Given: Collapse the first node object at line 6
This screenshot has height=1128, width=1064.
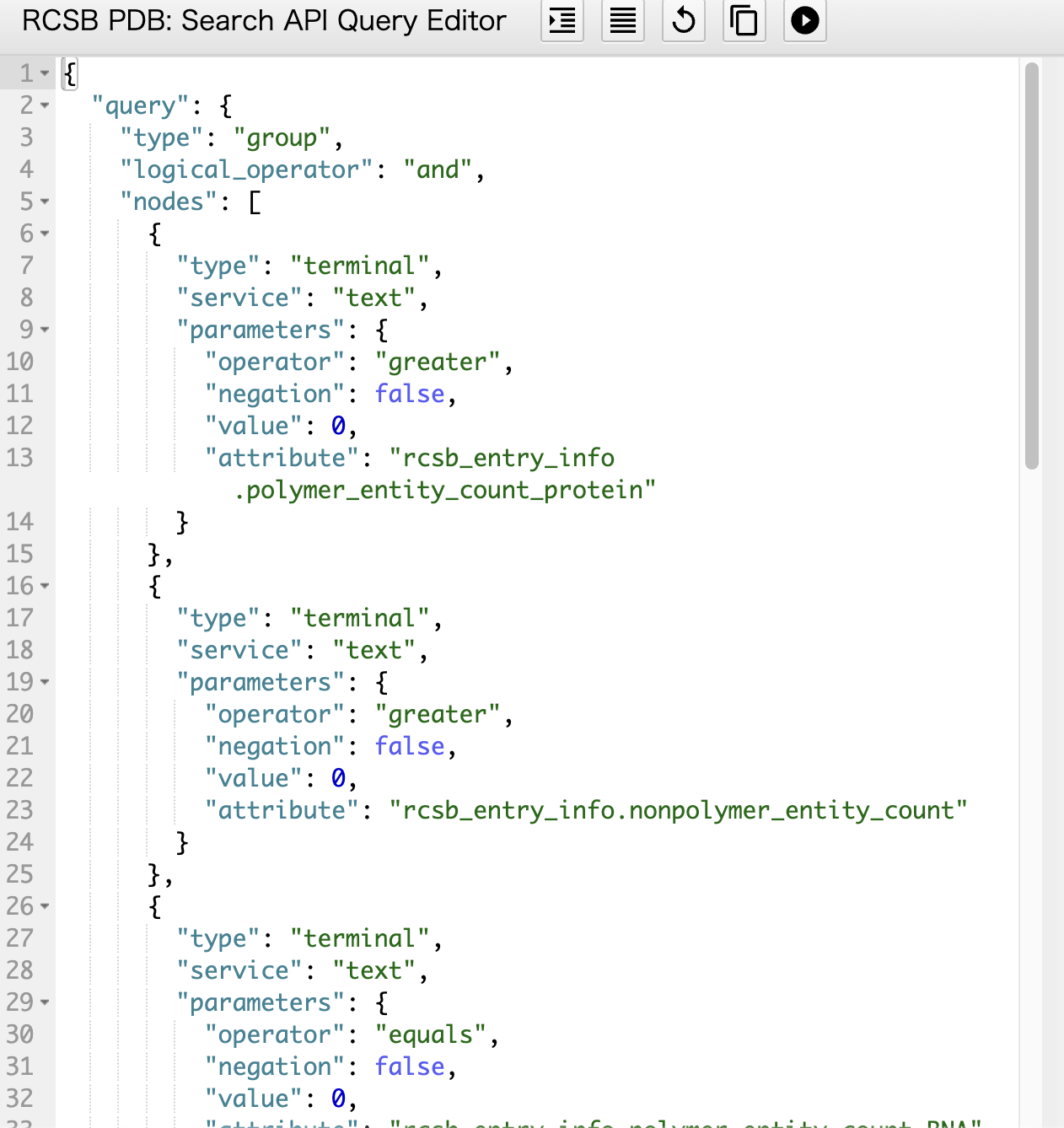Looking at the screenshot, I should pyautogui.click(x=45, y=234).
